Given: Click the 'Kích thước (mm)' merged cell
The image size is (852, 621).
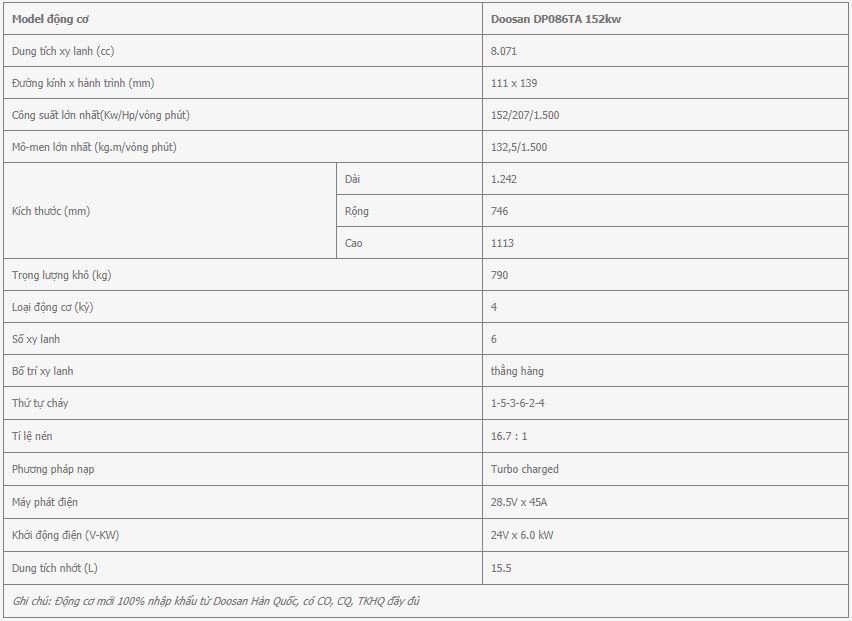Looking at the screenshot, I should pos(170,211).
